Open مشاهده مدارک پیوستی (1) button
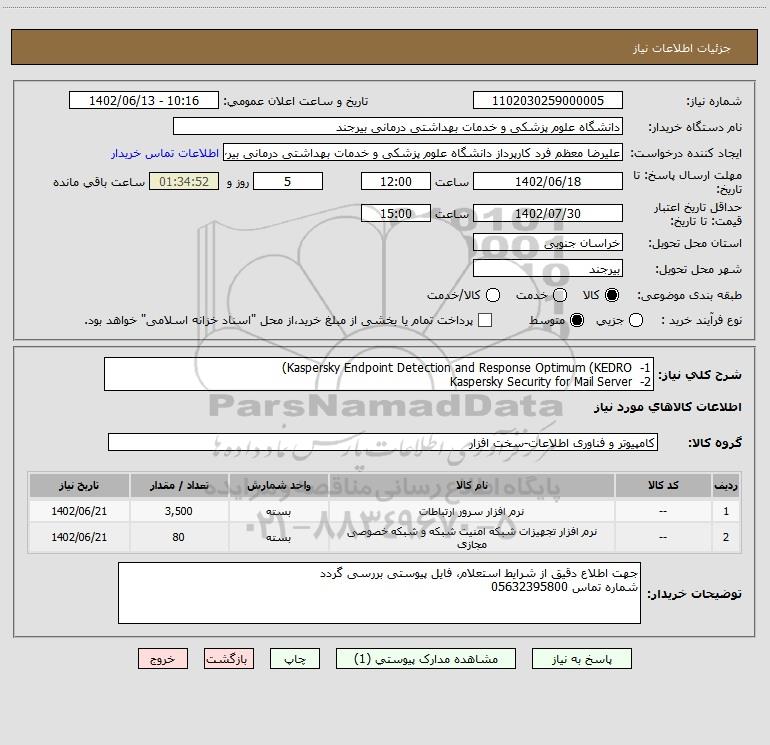The width and height of the screenshot is (770, 745). pyautogui.click(x=426, y=659)
